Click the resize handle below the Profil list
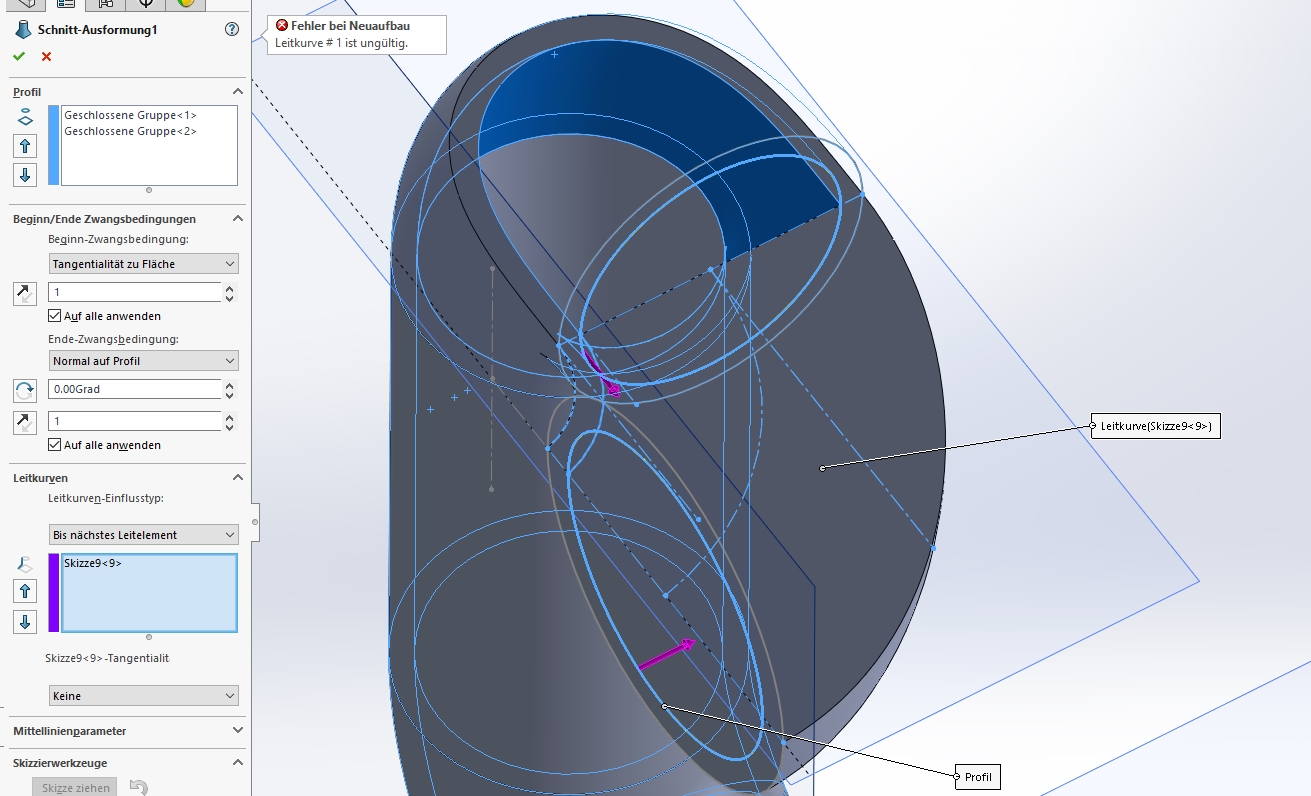This screenshot has width=1311, height=796. (149, 190)
